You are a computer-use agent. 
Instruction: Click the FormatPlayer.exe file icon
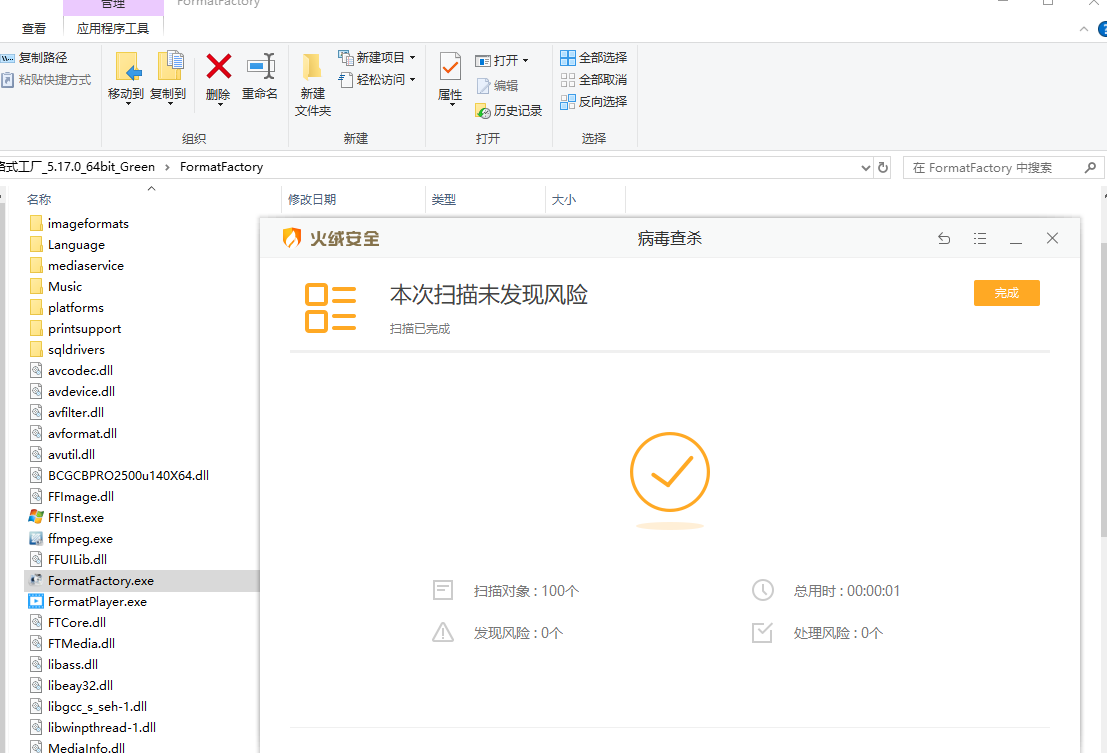pos(36,601)
